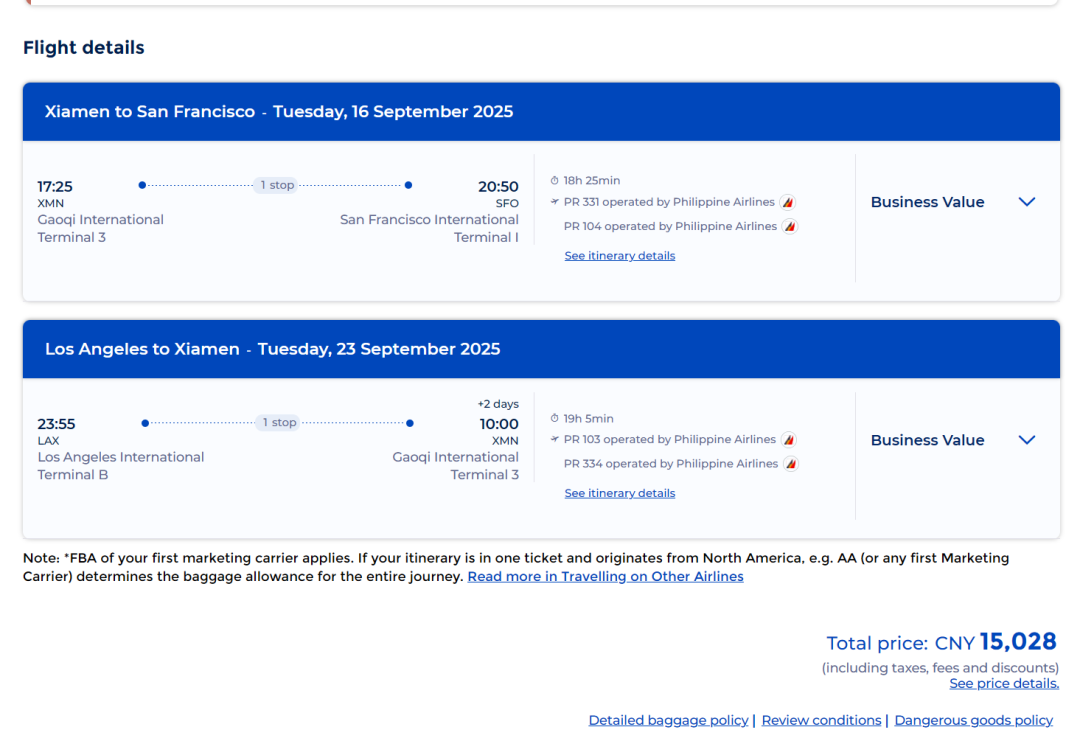Click Philippine Airlines logo beside PR 104

(x=790, y=227)
